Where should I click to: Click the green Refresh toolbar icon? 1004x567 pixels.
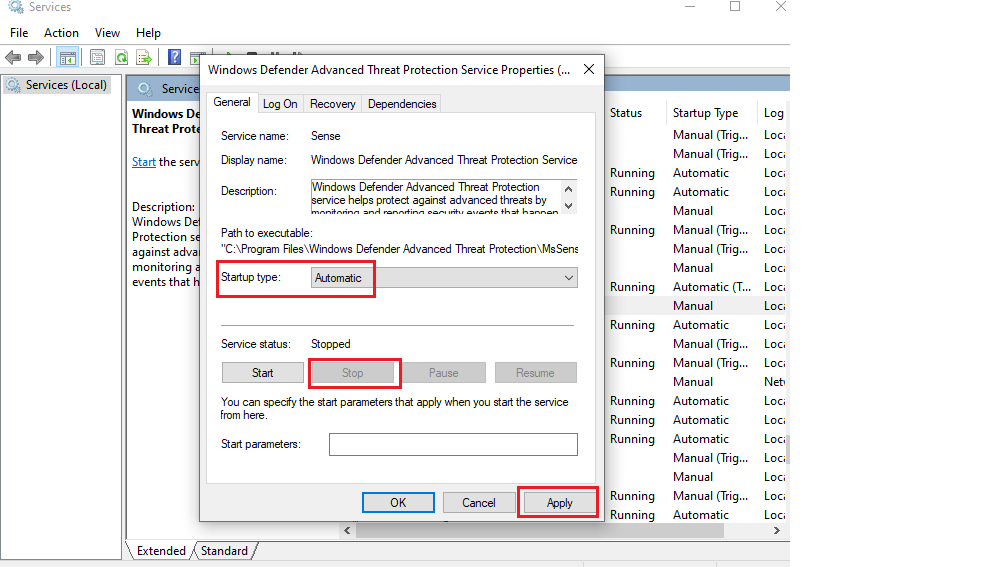[x=121, y=58]
